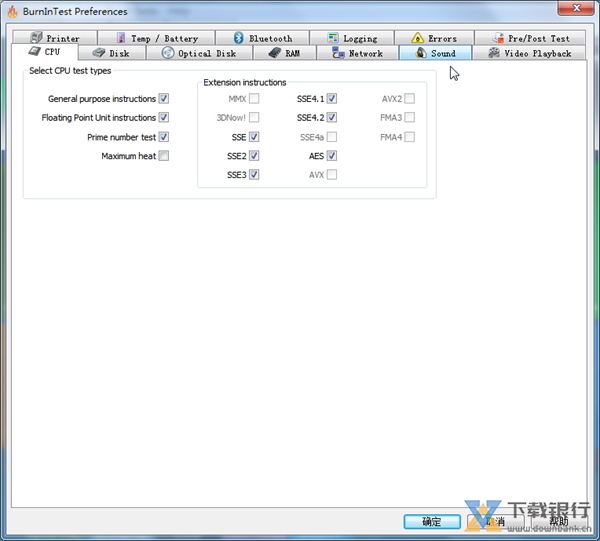The width and height of the screenshot is (600, 541).
Task: Select the Sound tab
Action: (x=435, y=53)
